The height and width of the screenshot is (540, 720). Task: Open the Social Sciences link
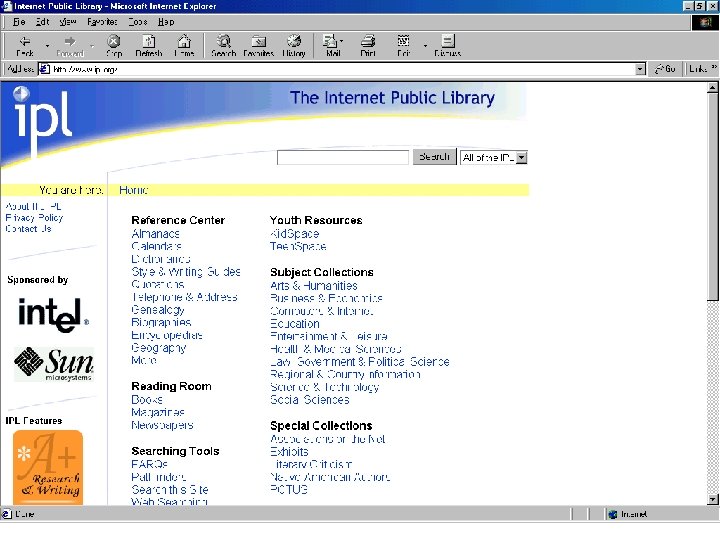309,400
